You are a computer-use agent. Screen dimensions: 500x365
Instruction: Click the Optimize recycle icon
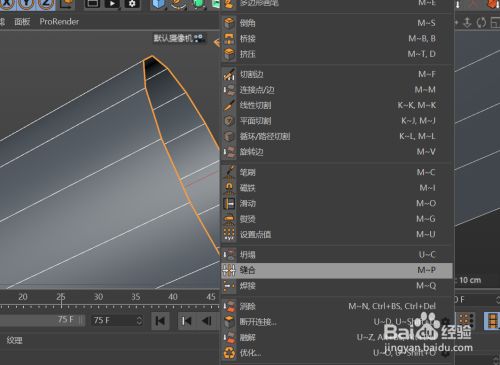tap(229, 353)
